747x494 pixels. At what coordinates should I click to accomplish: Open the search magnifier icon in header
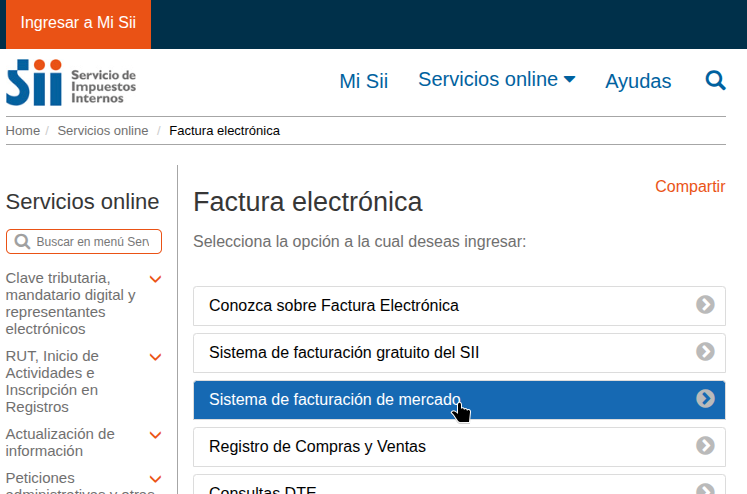(715, 80)
